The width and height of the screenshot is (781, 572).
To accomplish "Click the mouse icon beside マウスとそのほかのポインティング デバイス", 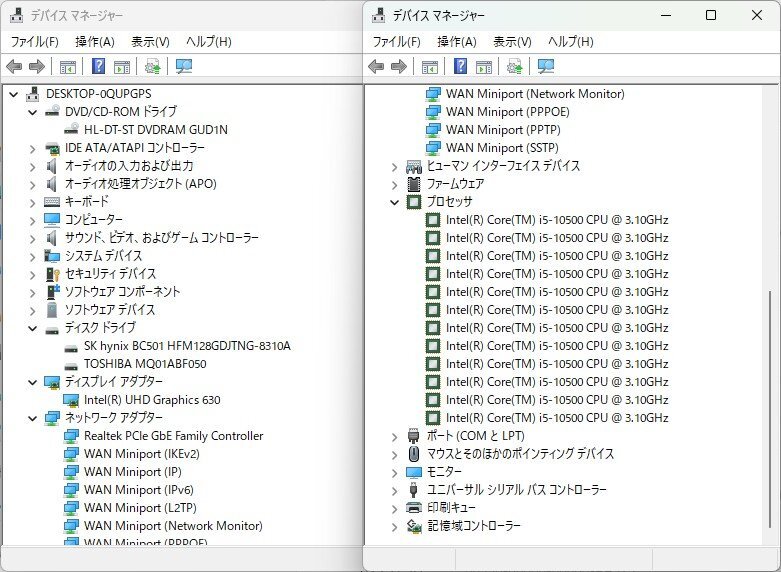I will click(x=414, y=453).
